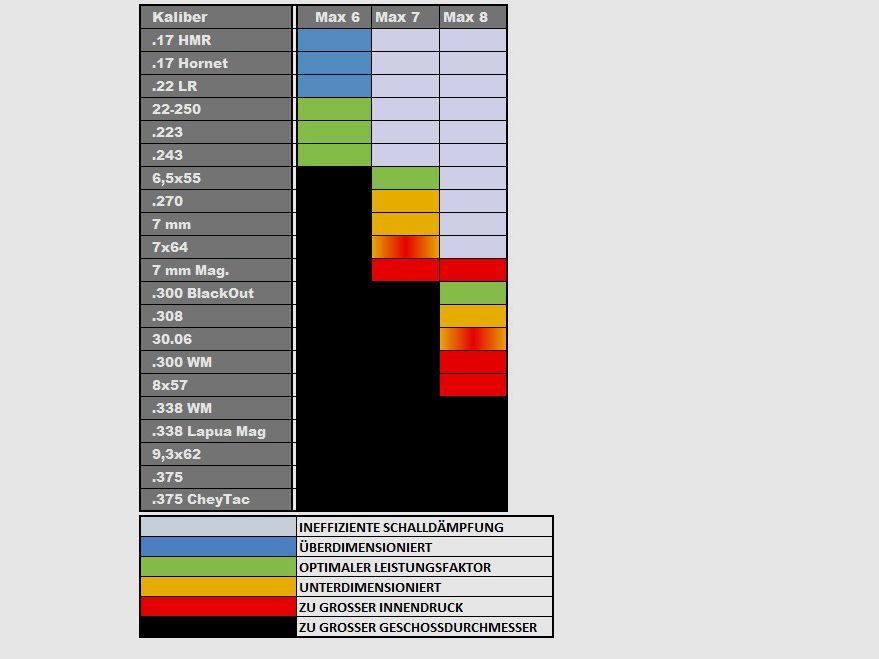Click the 'Kaliber' column header
879x659 pixels.
click(216, 17)
